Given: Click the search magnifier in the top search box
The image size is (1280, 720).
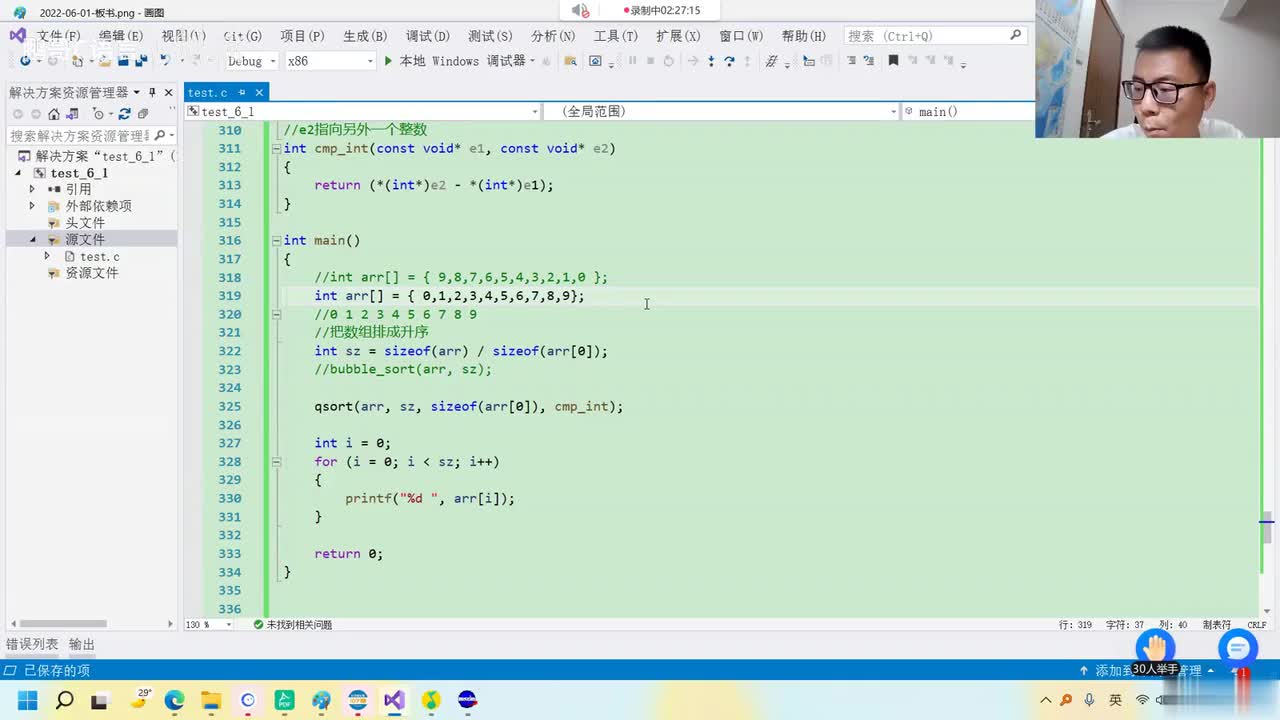Looking at the screenshot, I should (1016, 35).
